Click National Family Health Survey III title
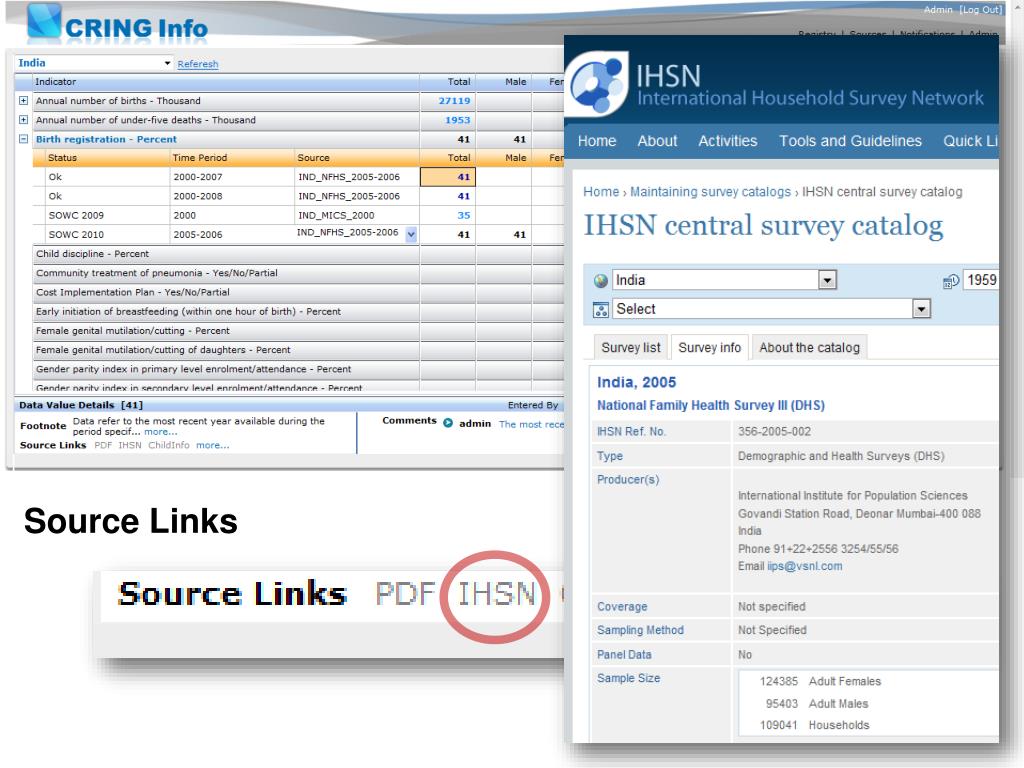 [711, 406]
